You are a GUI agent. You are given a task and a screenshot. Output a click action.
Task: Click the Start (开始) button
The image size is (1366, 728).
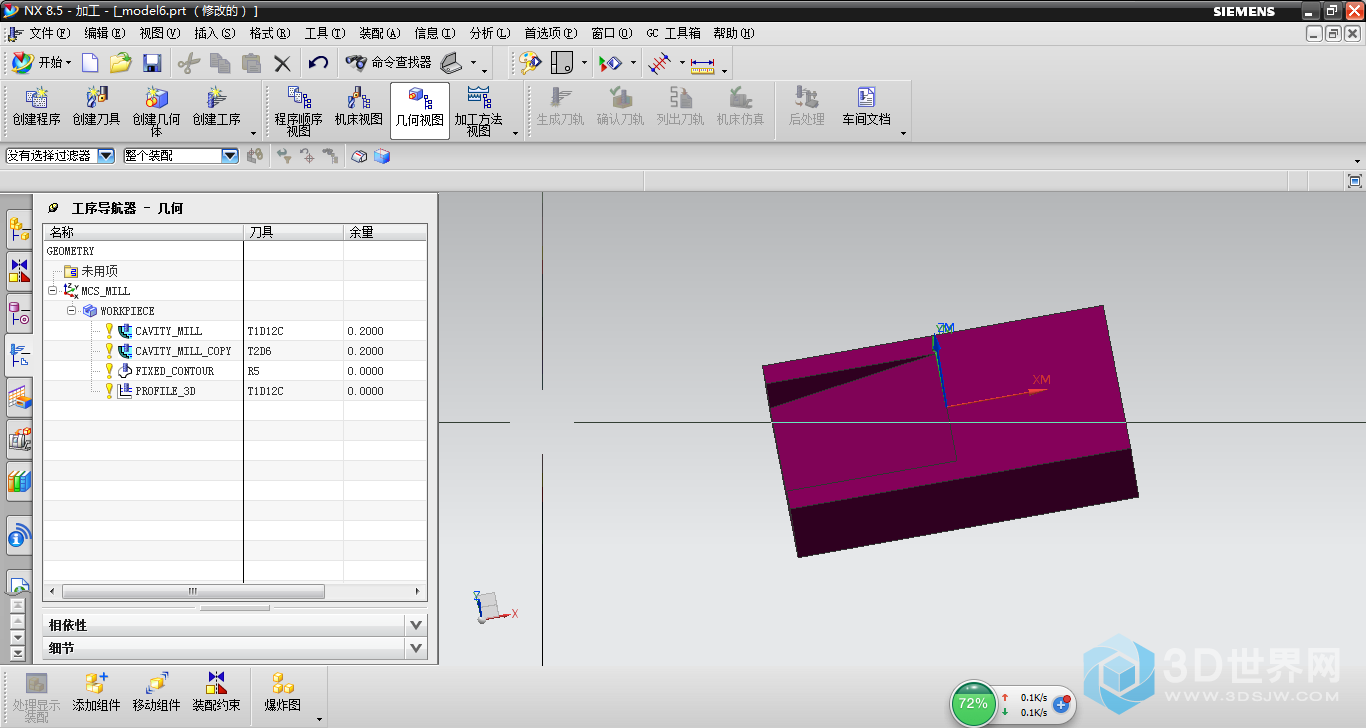click(x=41, y=62)
